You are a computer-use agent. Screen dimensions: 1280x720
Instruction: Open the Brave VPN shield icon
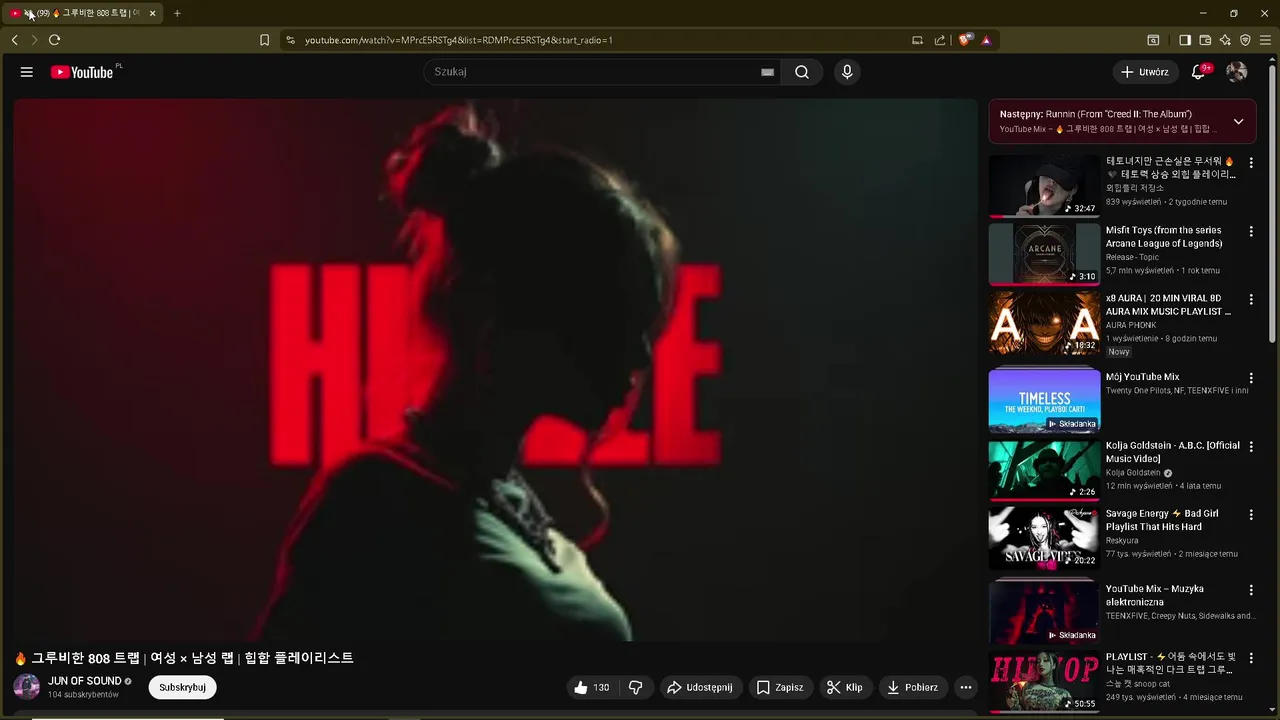click(1245, 40)
